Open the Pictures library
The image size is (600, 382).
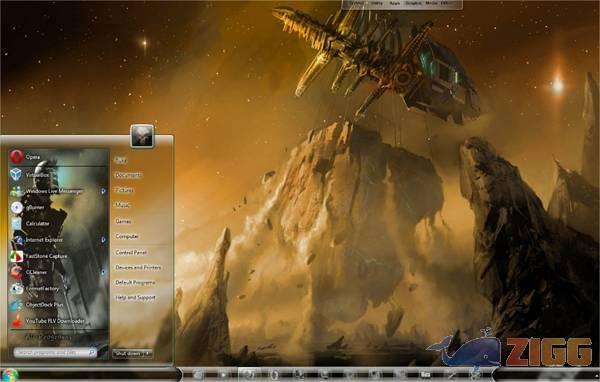[x=124, y=190]
